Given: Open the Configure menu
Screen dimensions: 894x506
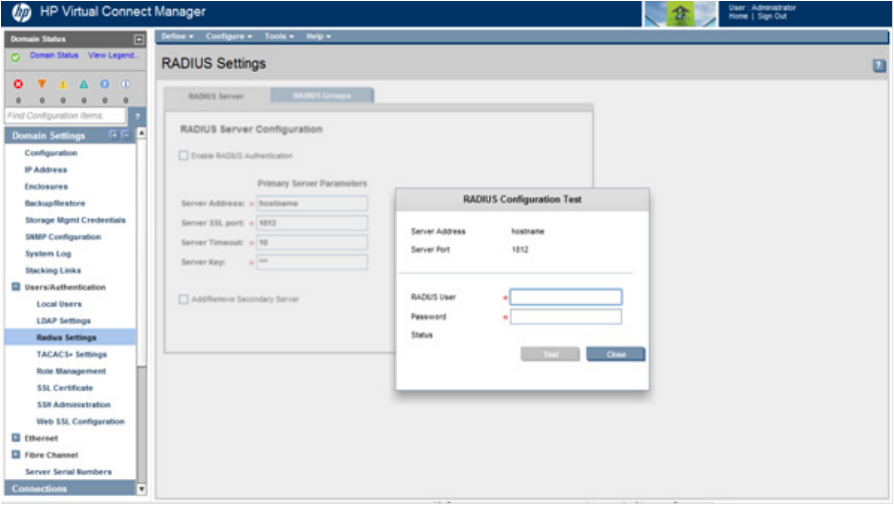Looking at the screenshot, I should 229,37.
